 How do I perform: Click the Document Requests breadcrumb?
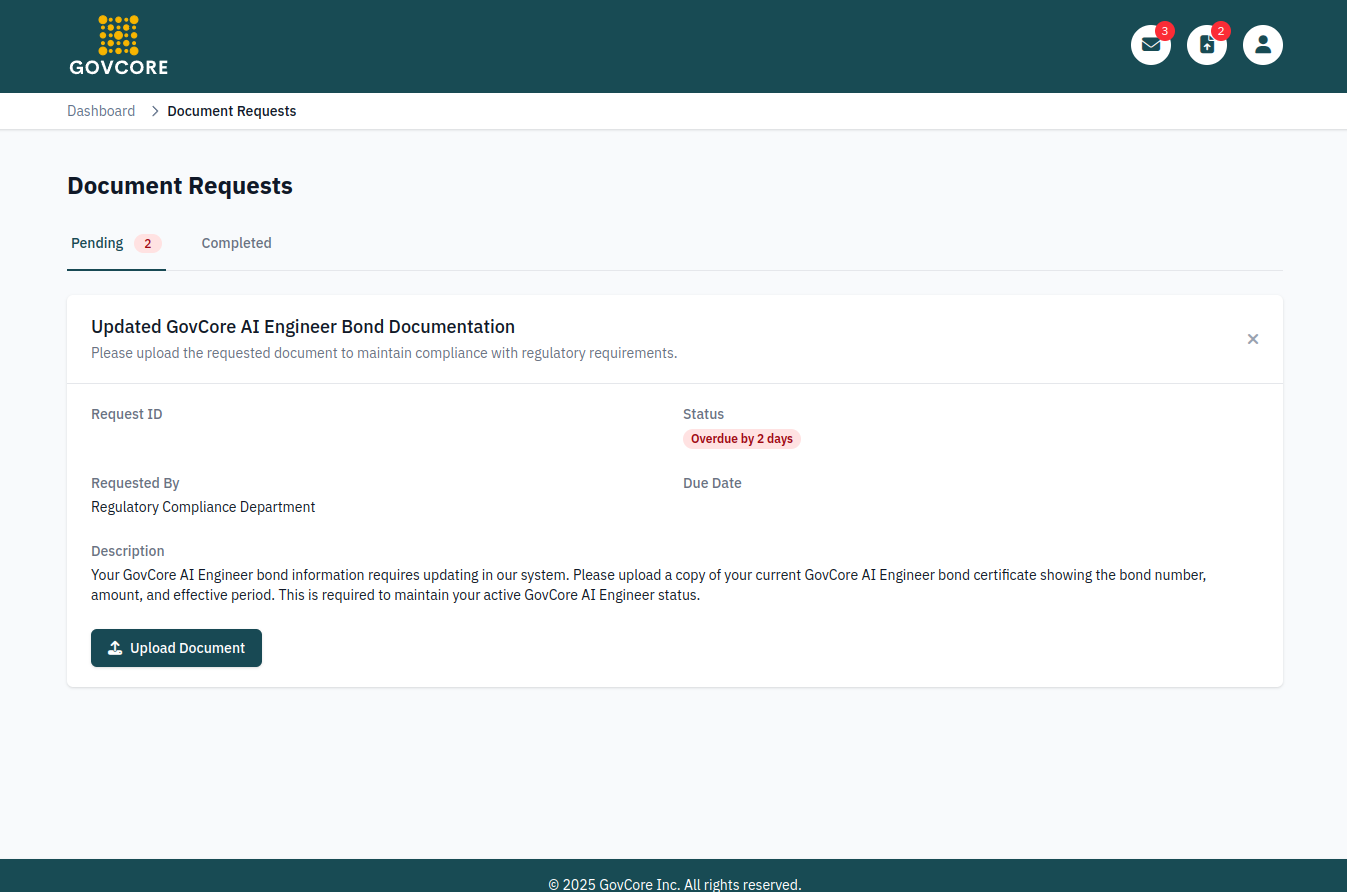[232, 111]
